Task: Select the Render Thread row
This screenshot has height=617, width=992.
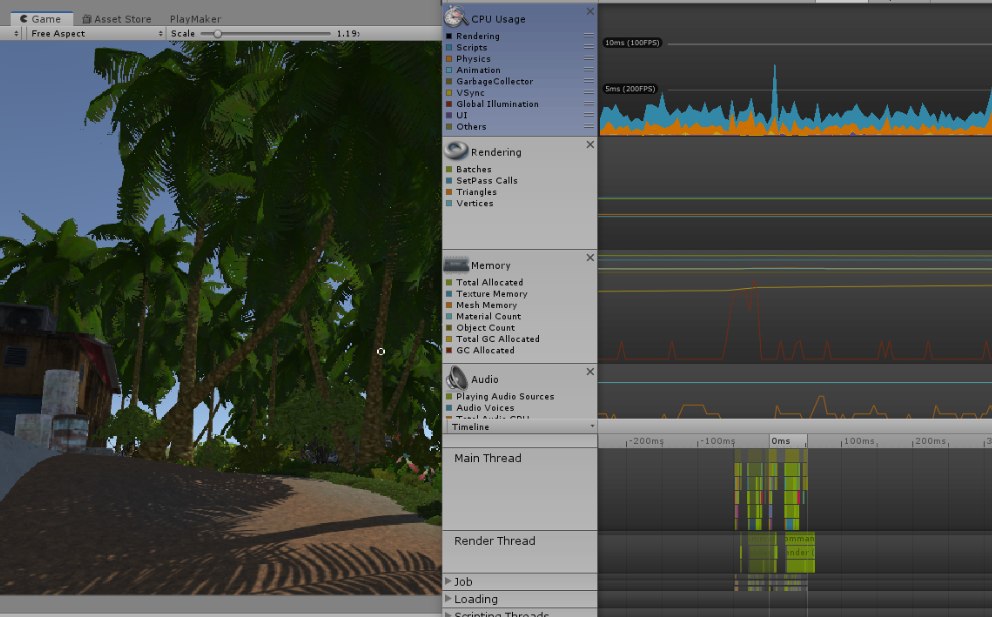Action: click(520, 552)
